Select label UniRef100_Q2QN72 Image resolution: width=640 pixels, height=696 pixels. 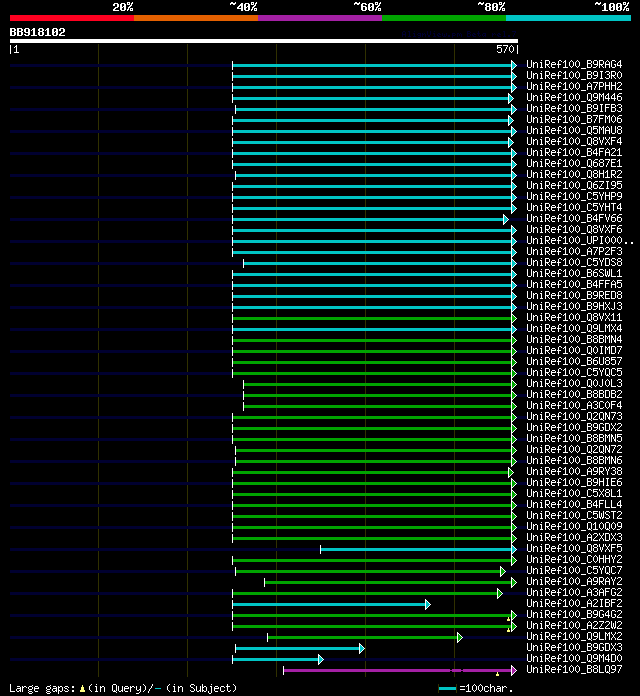pyautogui.click(x=574, y=450)
